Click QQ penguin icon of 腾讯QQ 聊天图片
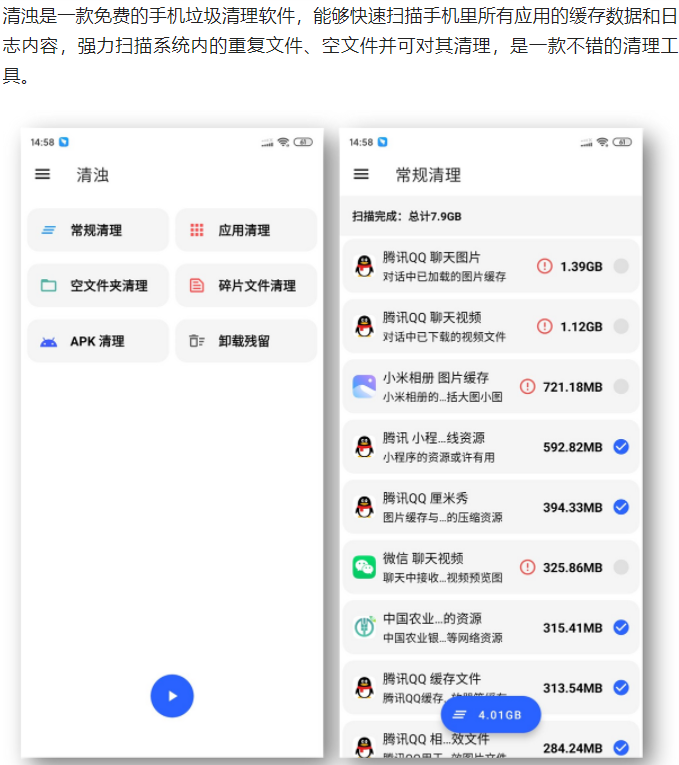The width and height of the screenshot is (679, 765). point(364,266)
